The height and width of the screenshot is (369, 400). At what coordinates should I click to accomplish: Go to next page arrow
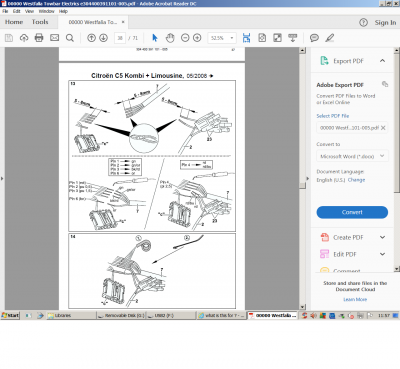pos(103,38)
